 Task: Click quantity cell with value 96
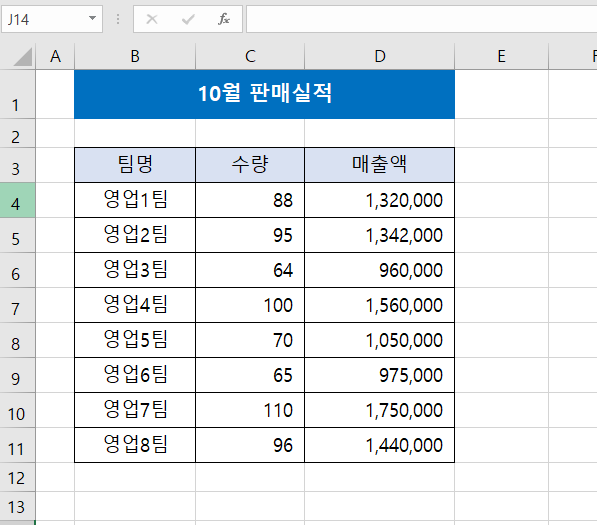250,445
